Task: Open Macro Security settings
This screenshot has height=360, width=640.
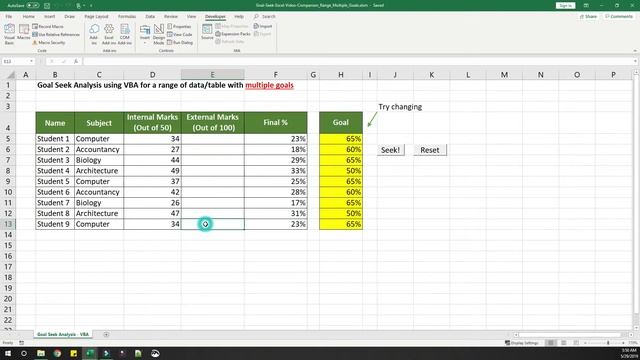Action: click(49, 42)
